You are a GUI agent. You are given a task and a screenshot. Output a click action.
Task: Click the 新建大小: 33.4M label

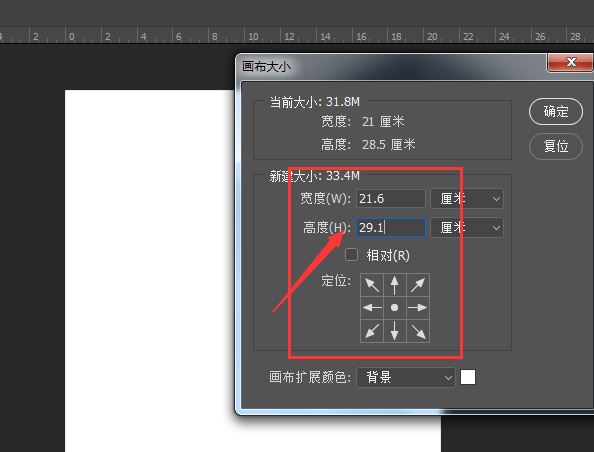(x=314, y=176)
